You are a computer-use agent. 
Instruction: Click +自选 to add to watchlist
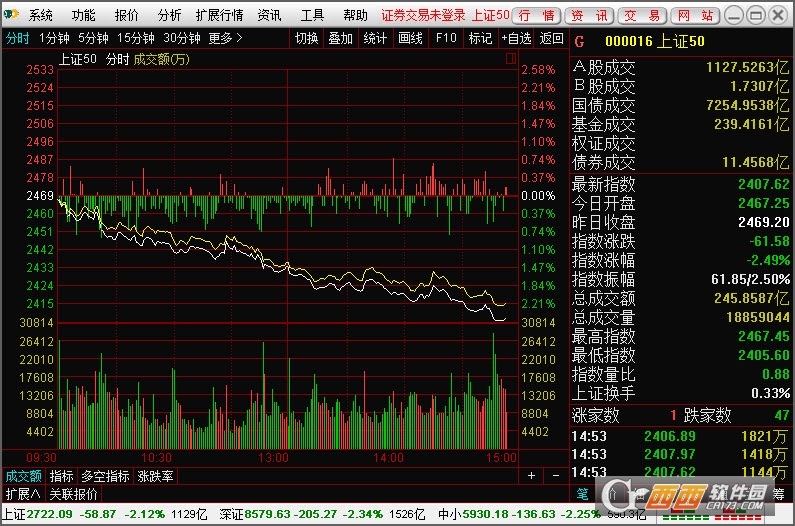click(x=516, y=38)
